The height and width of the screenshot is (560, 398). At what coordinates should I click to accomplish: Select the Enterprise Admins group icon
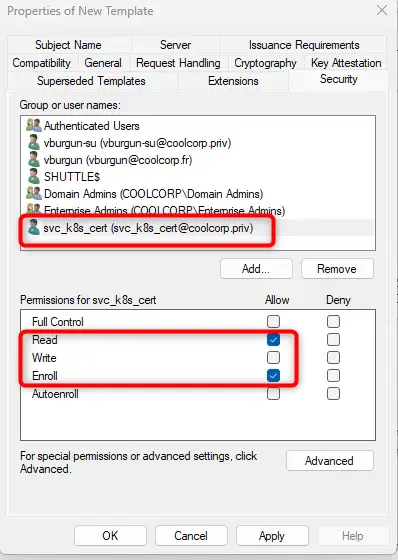pos(34,208)
